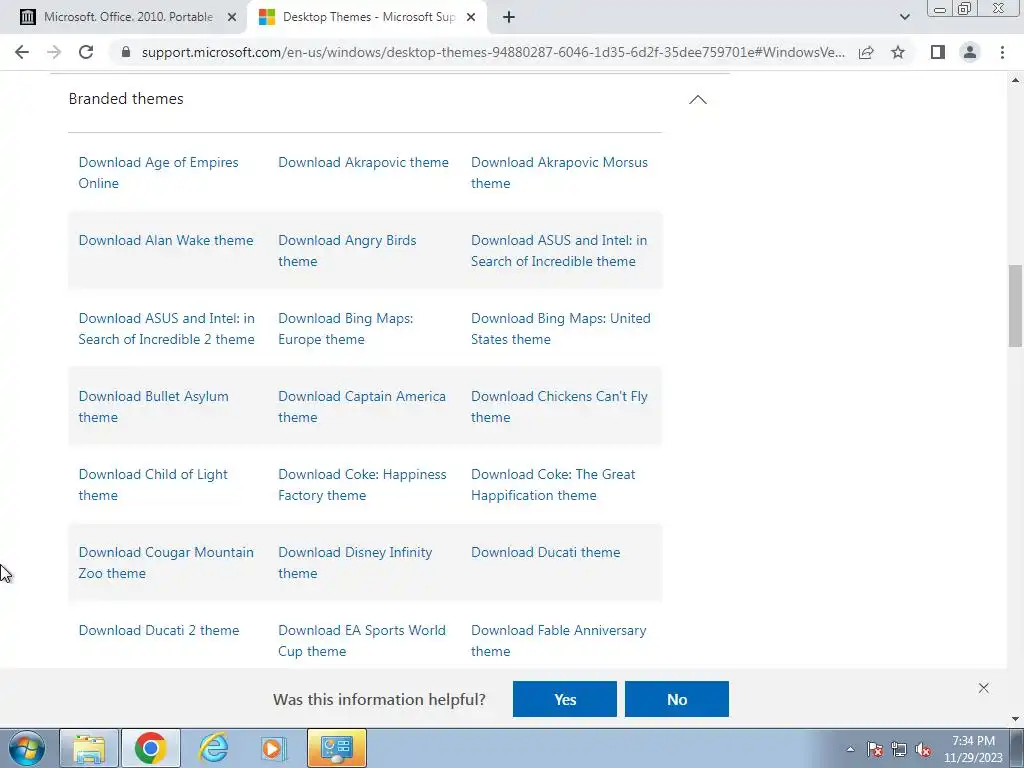Open the Chrome side panel

coord(938,52)
